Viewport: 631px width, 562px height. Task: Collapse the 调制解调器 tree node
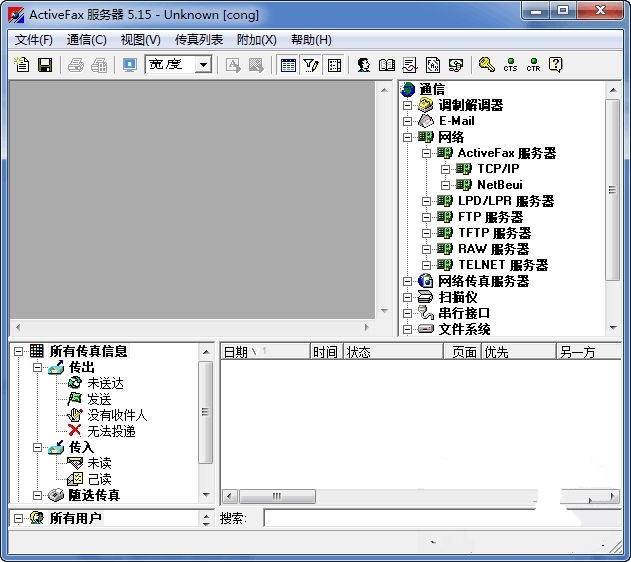pyautogui.click(x=407, y=105)
